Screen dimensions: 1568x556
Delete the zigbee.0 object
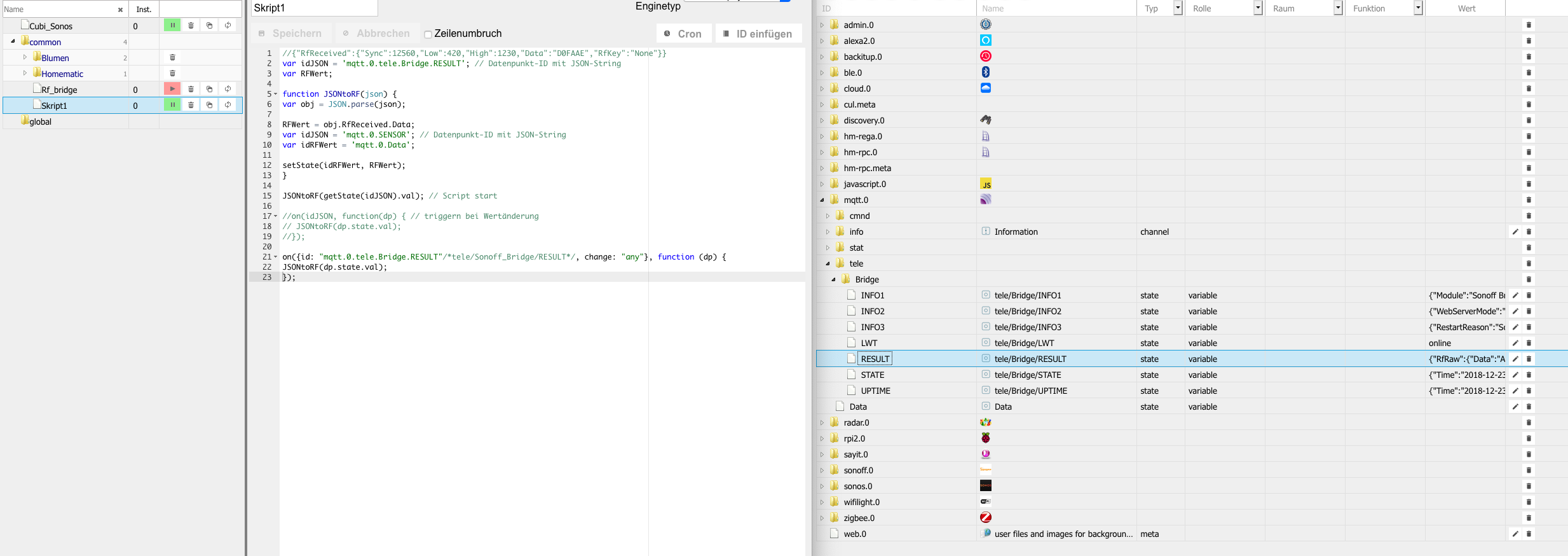(x=1529, y=518)
